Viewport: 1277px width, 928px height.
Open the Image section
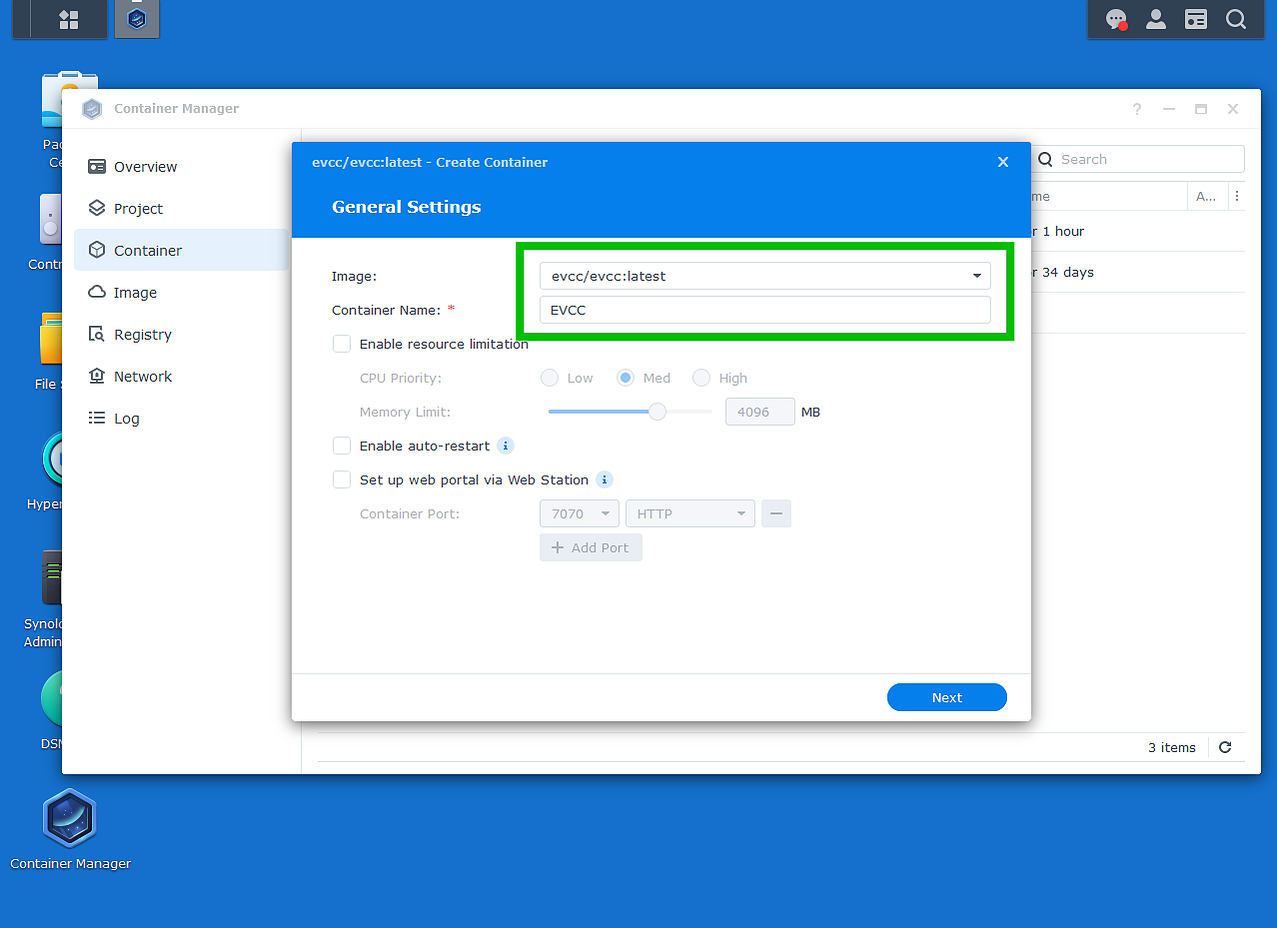[181, 293]
